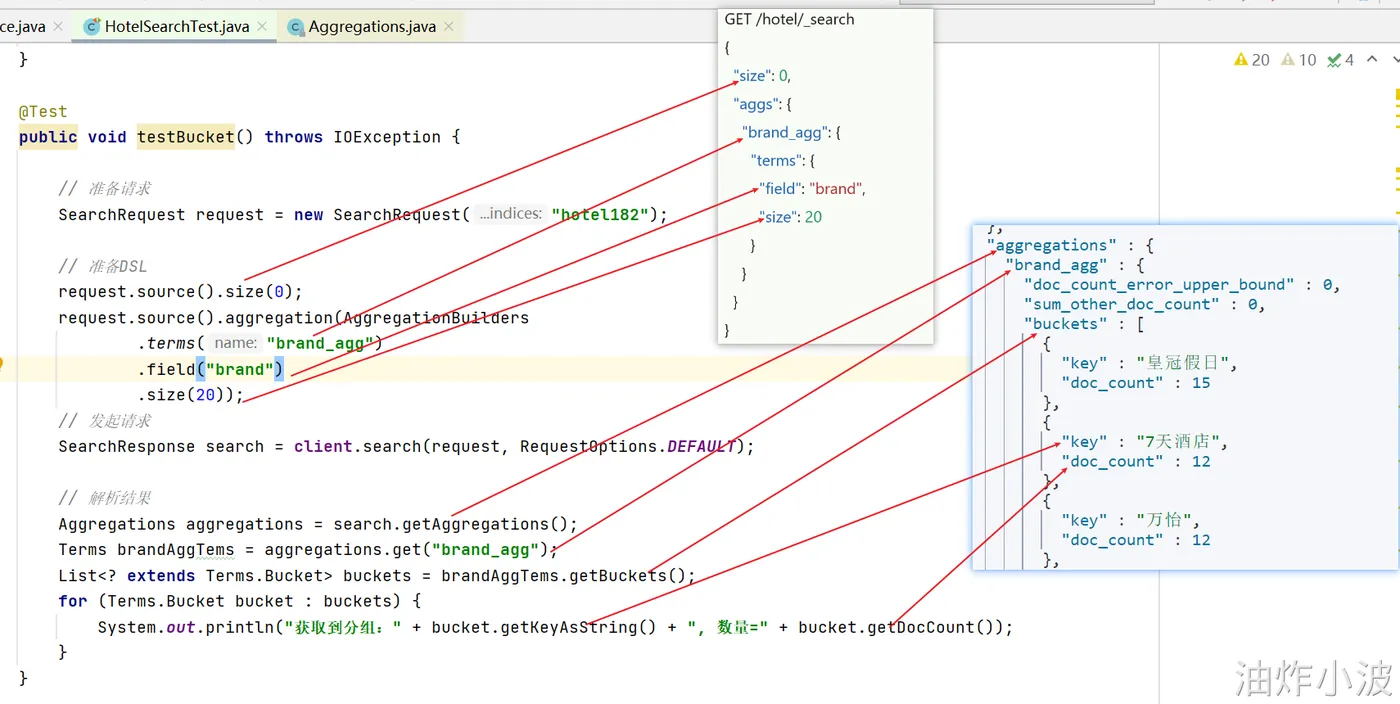Select the testBucket method name
Screen dimensions: 1400x704
[x=186, y=137]
